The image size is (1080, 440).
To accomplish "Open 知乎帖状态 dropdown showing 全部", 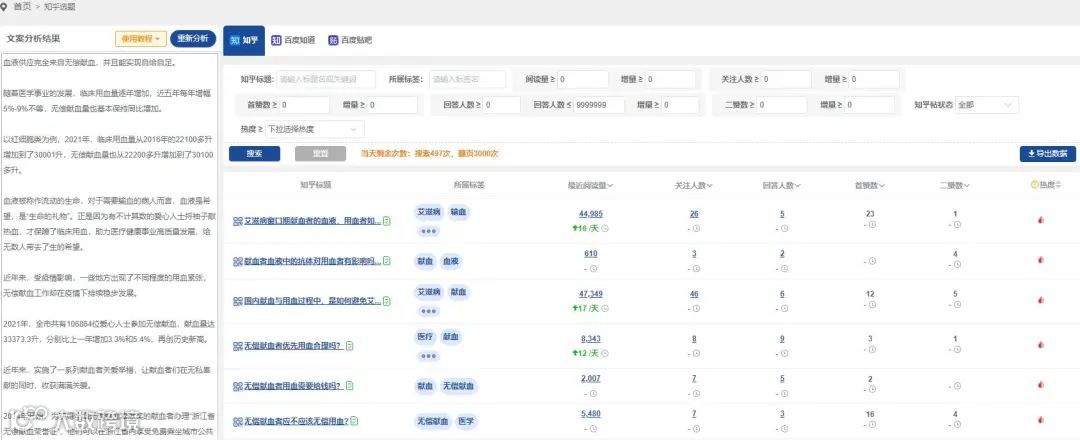I will [986, 105].
